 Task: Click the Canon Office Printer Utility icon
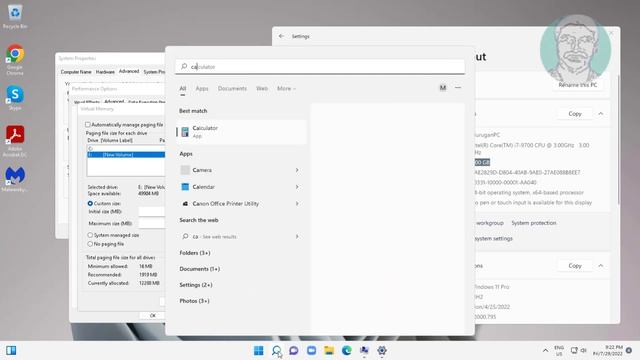point(185,203)
